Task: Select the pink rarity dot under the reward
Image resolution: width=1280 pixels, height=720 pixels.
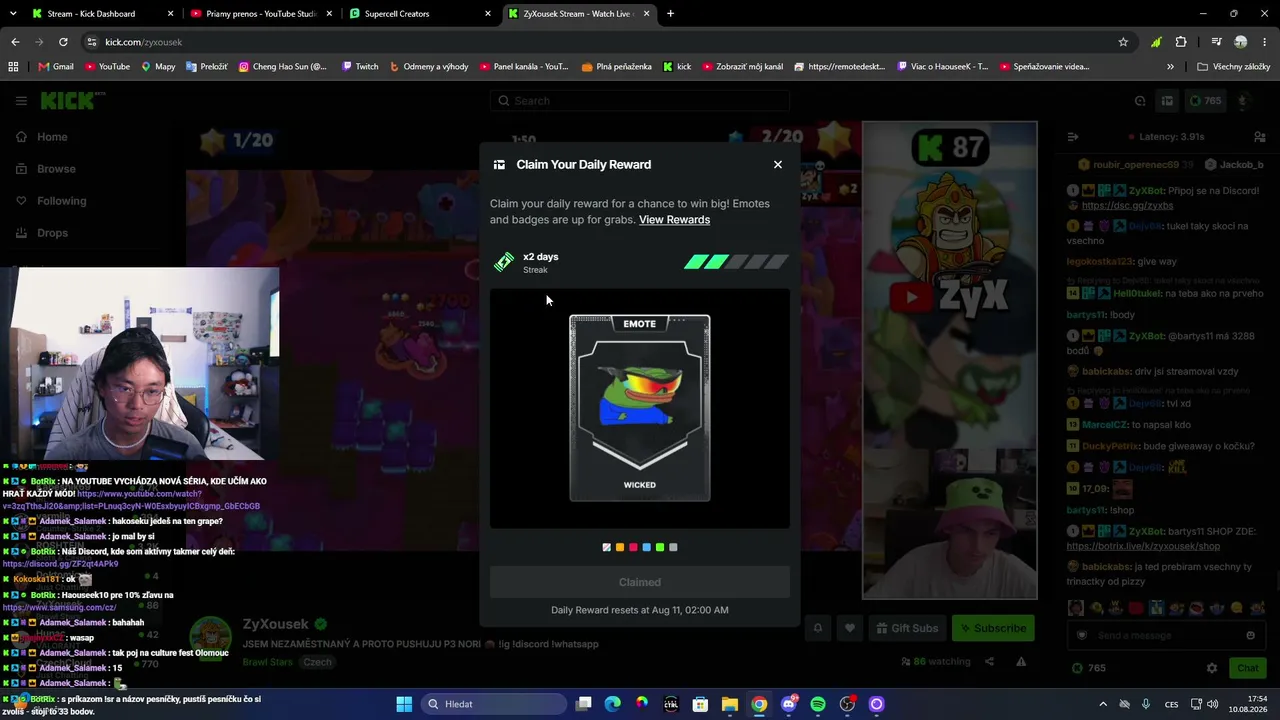Action: [x=633, y=547]
